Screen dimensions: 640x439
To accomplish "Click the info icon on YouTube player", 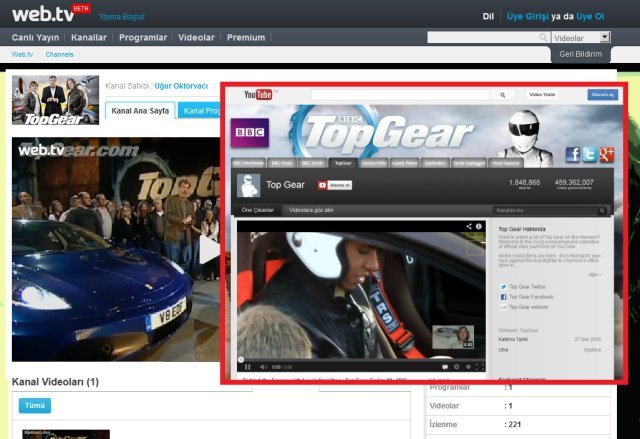I will [x=478, y=226].
